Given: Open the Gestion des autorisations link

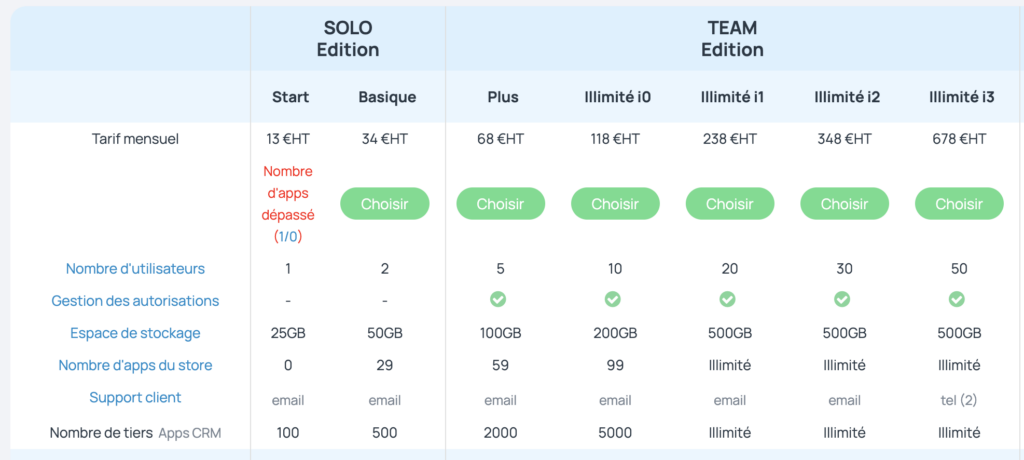Looking at the screenshot, I should click(135, 301).
